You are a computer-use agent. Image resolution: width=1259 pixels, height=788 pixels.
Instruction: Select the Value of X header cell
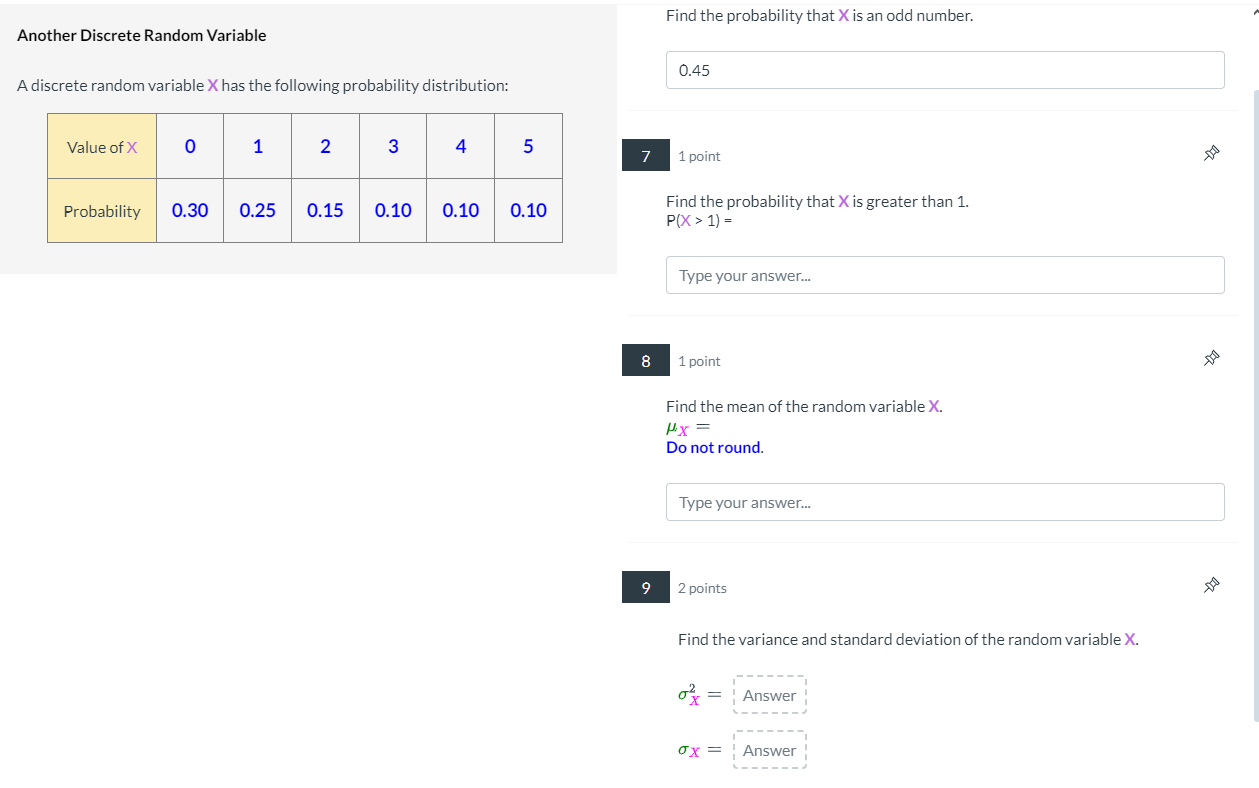(101, 145)
